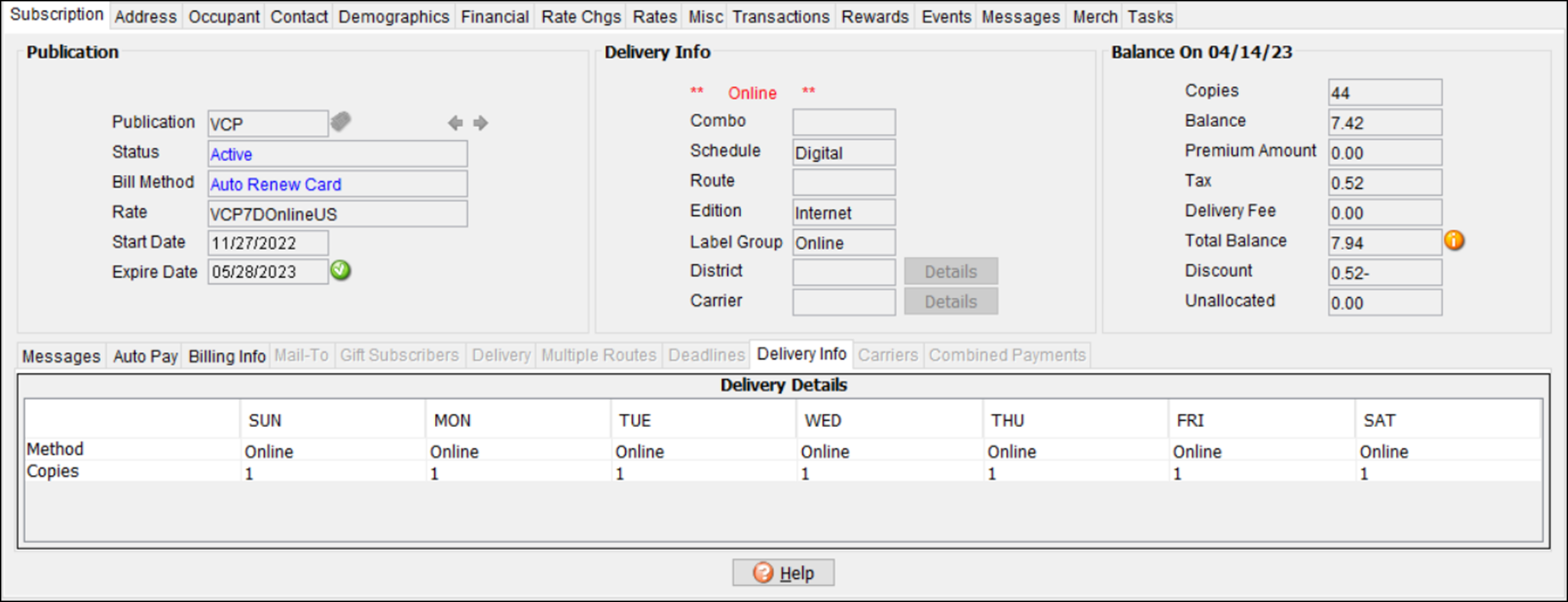Screen dimensions: 1568x602
Task: Click the Active status link
Action: 231,155
